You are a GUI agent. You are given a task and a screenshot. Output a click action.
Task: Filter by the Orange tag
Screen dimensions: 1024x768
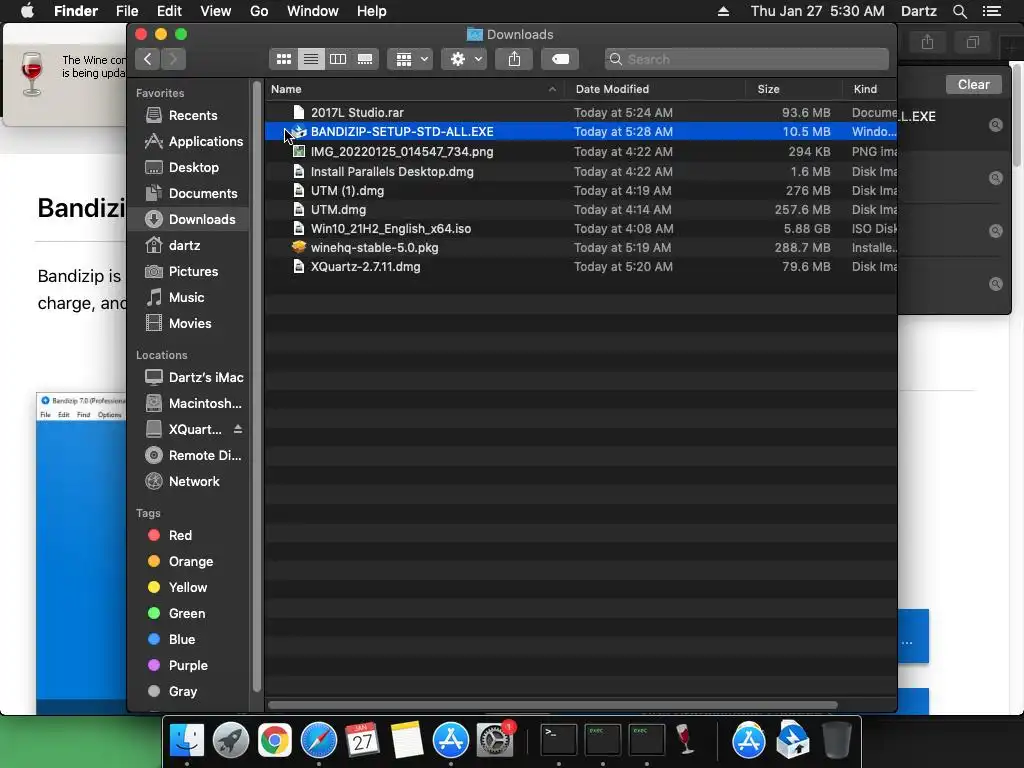coord(187,562)
